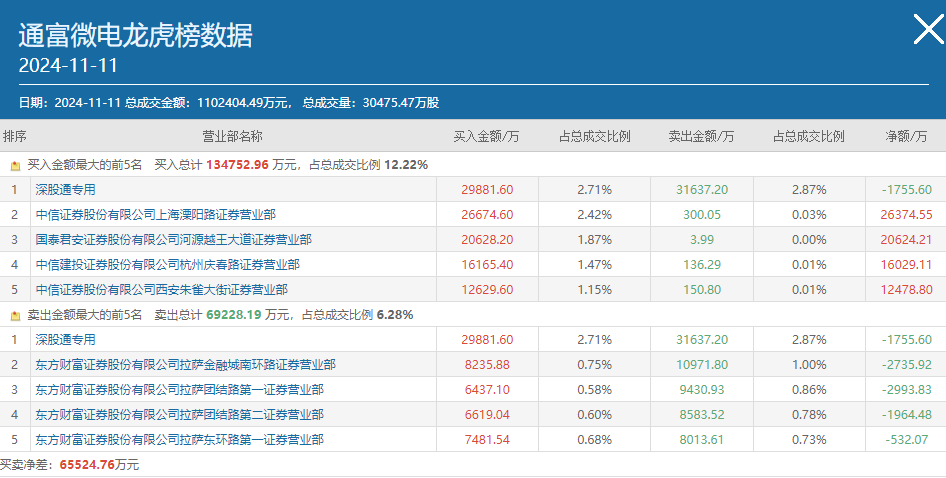The image size is (946, 478).
Task: Click the net amount 20624.21 cell
Action: pyautogui.click(x=906, y=240)
